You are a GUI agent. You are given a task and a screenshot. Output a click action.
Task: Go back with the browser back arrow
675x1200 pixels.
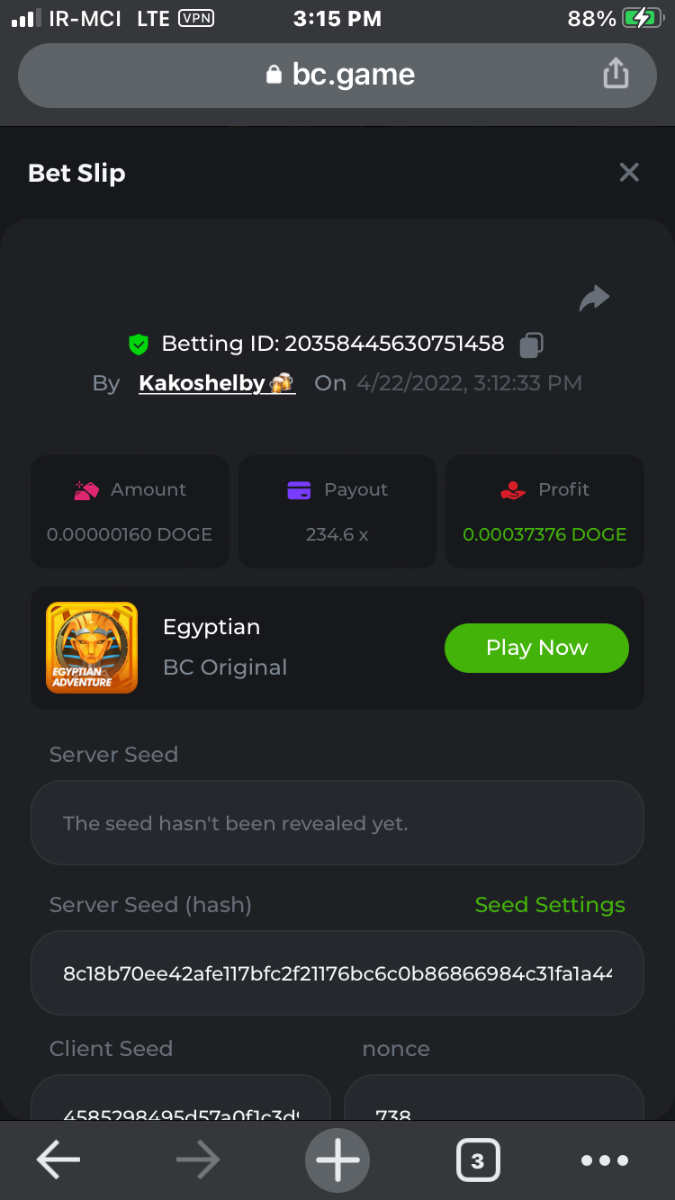(x=59, y=1160)
